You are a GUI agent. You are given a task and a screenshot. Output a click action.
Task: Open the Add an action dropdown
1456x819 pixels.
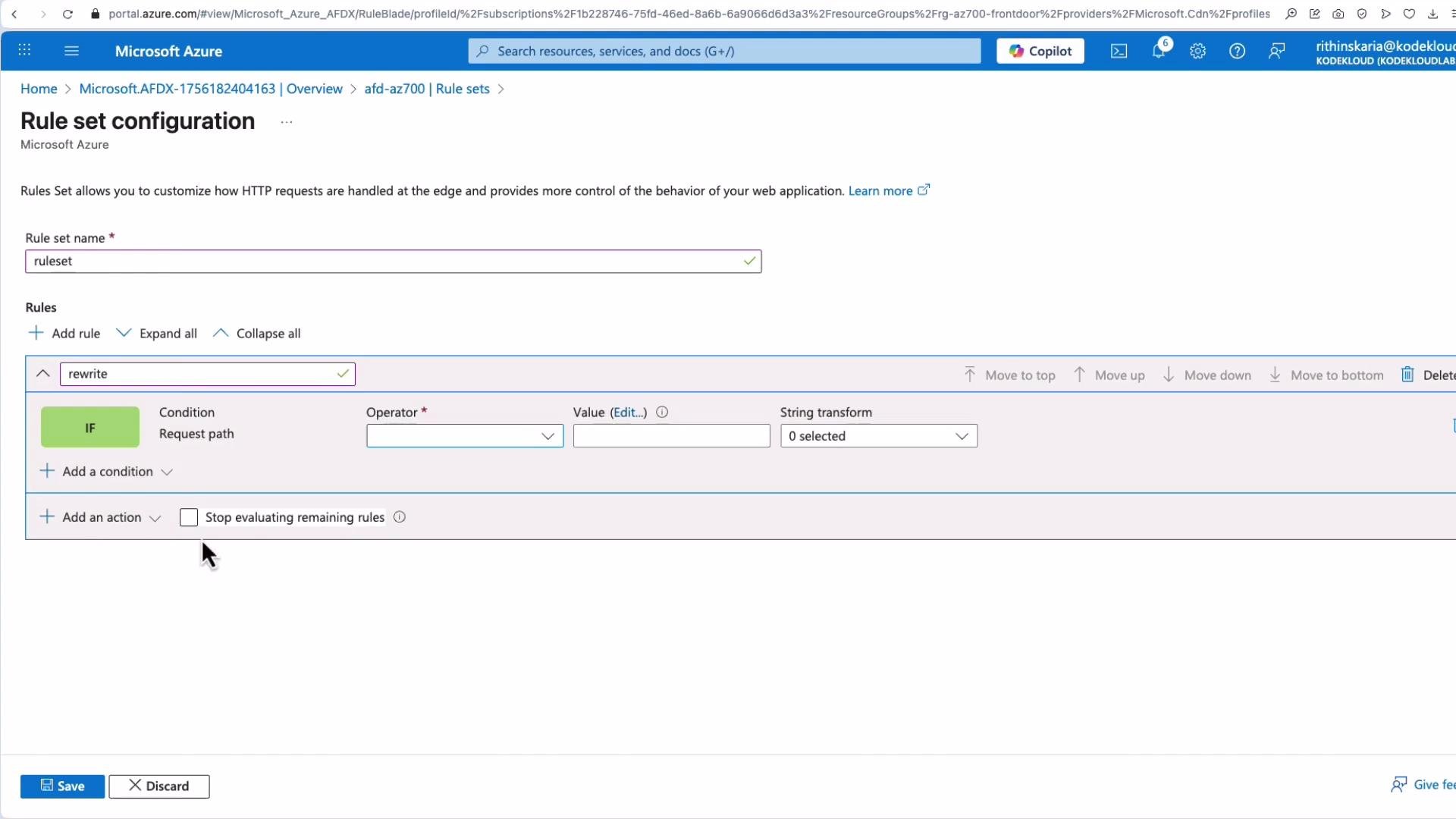click(x=100, y=517)
